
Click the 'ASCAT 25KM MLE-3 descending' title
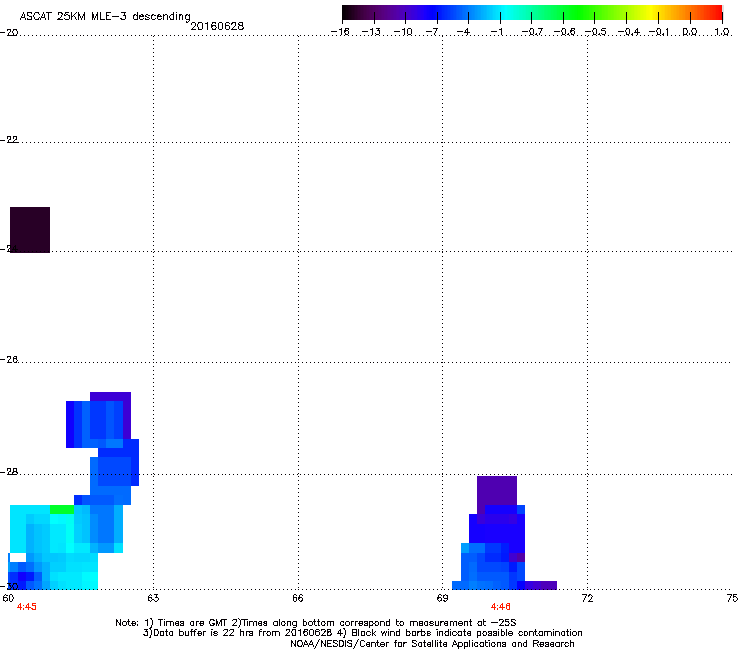click(105, 17)
